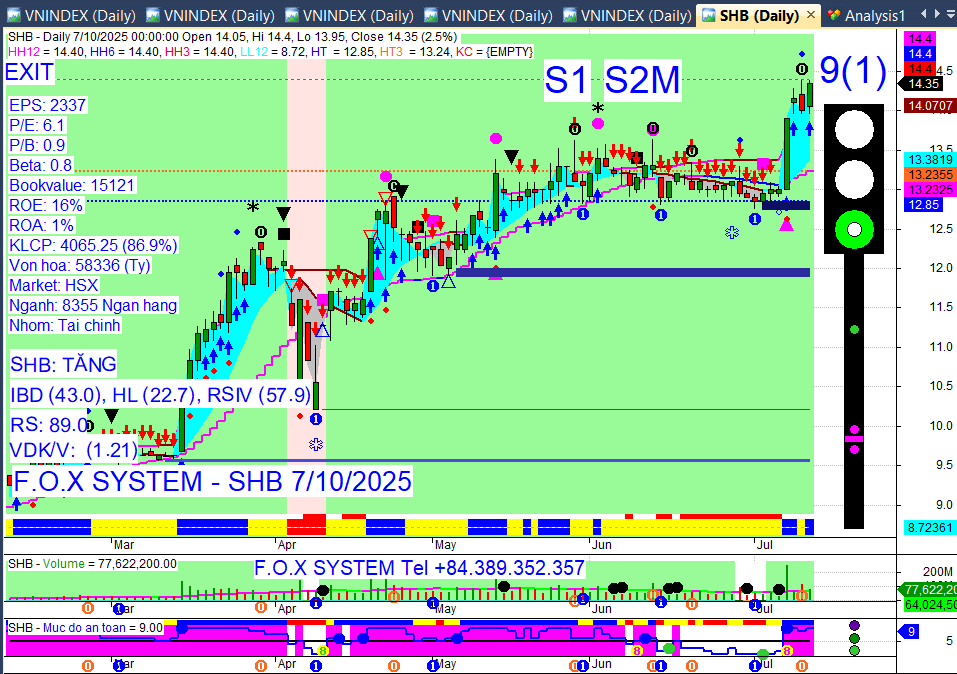The width and height of the screenshot is (957, 674).
Task: Click the SHB - Muc do an toan title
Action: (x=85, y=628)
